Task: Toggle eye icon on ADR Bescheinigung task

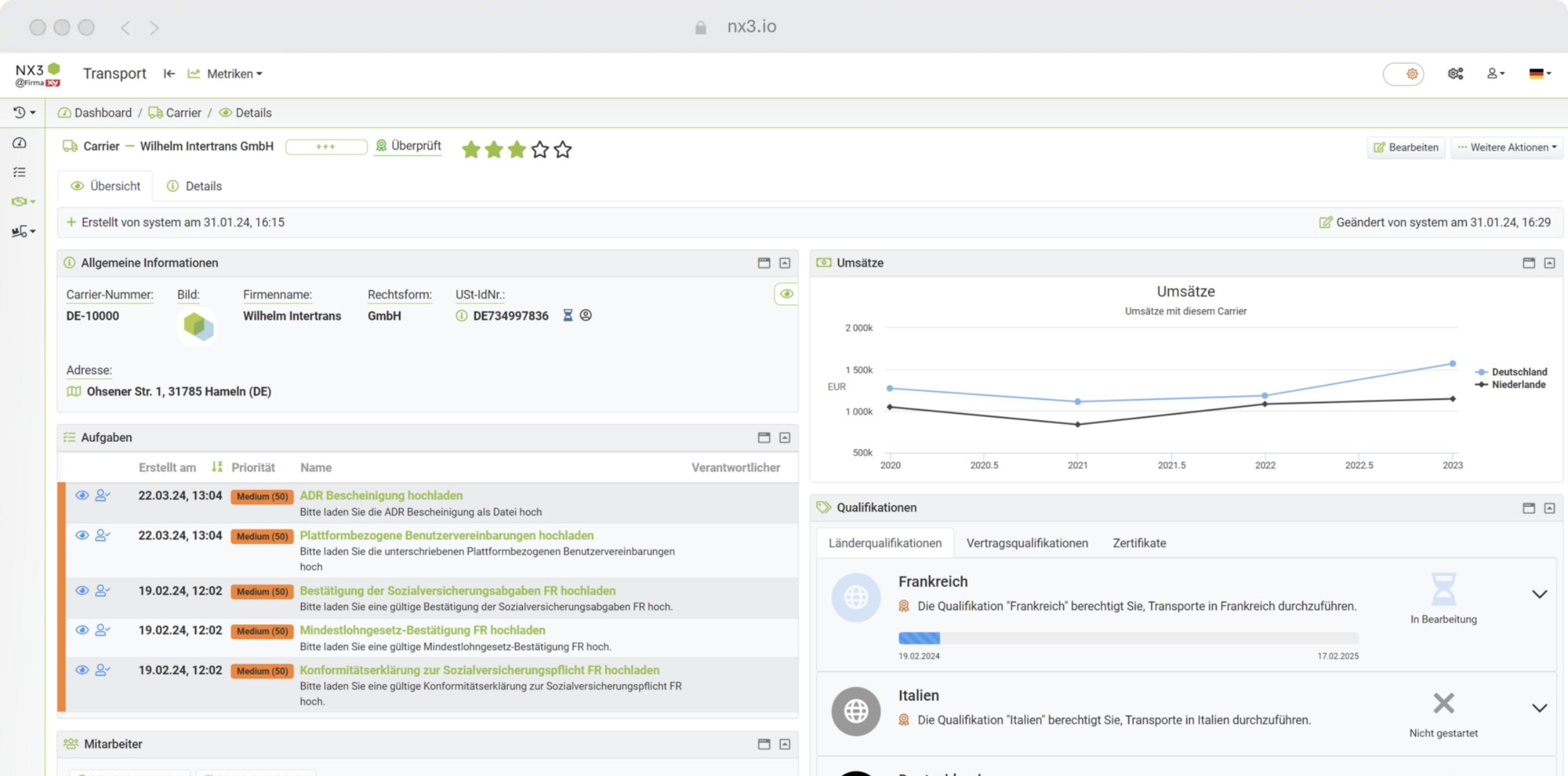Action: [x=82, y=495]
